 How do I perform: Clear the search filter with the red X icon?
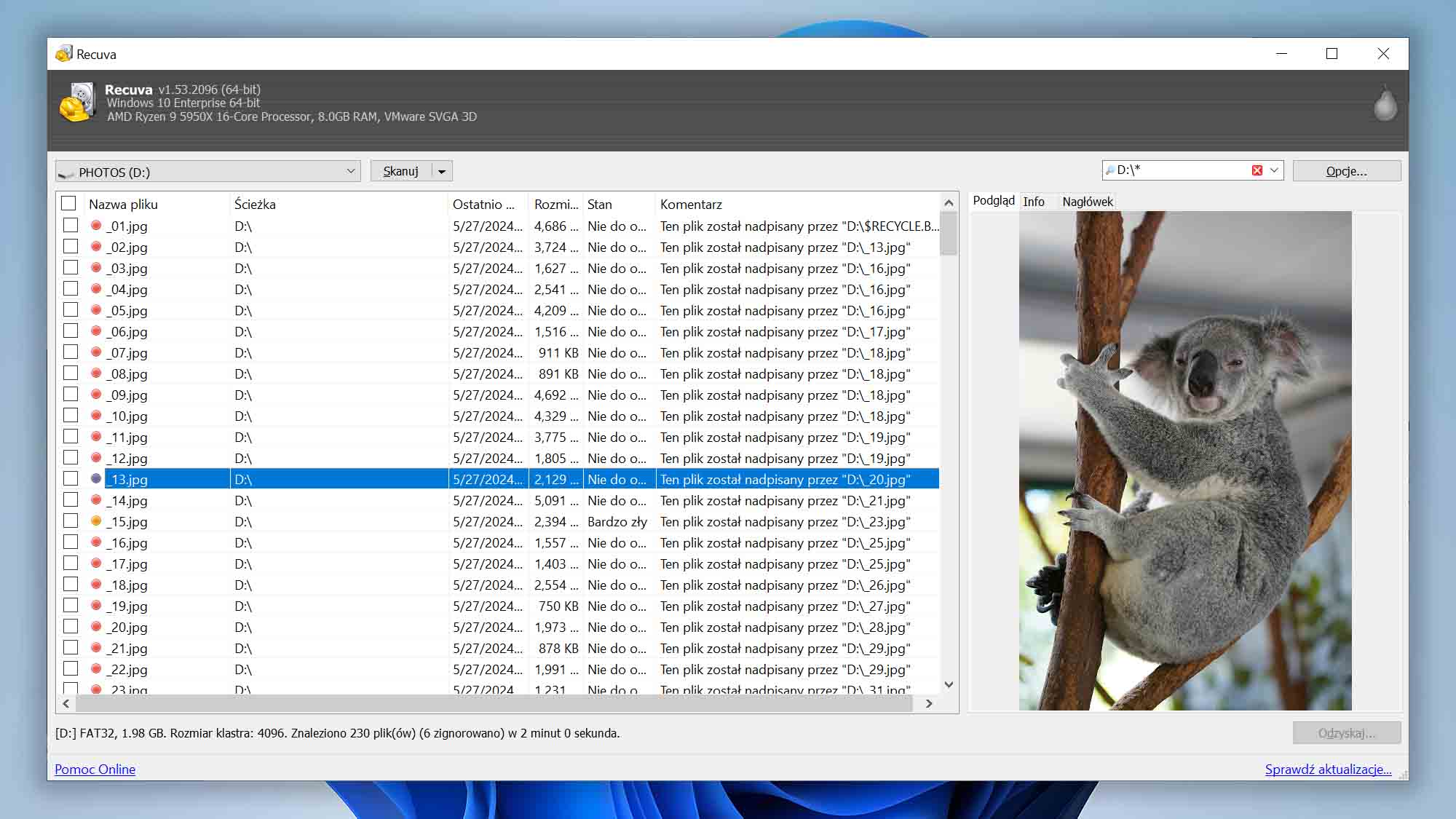click(1257, 170)
